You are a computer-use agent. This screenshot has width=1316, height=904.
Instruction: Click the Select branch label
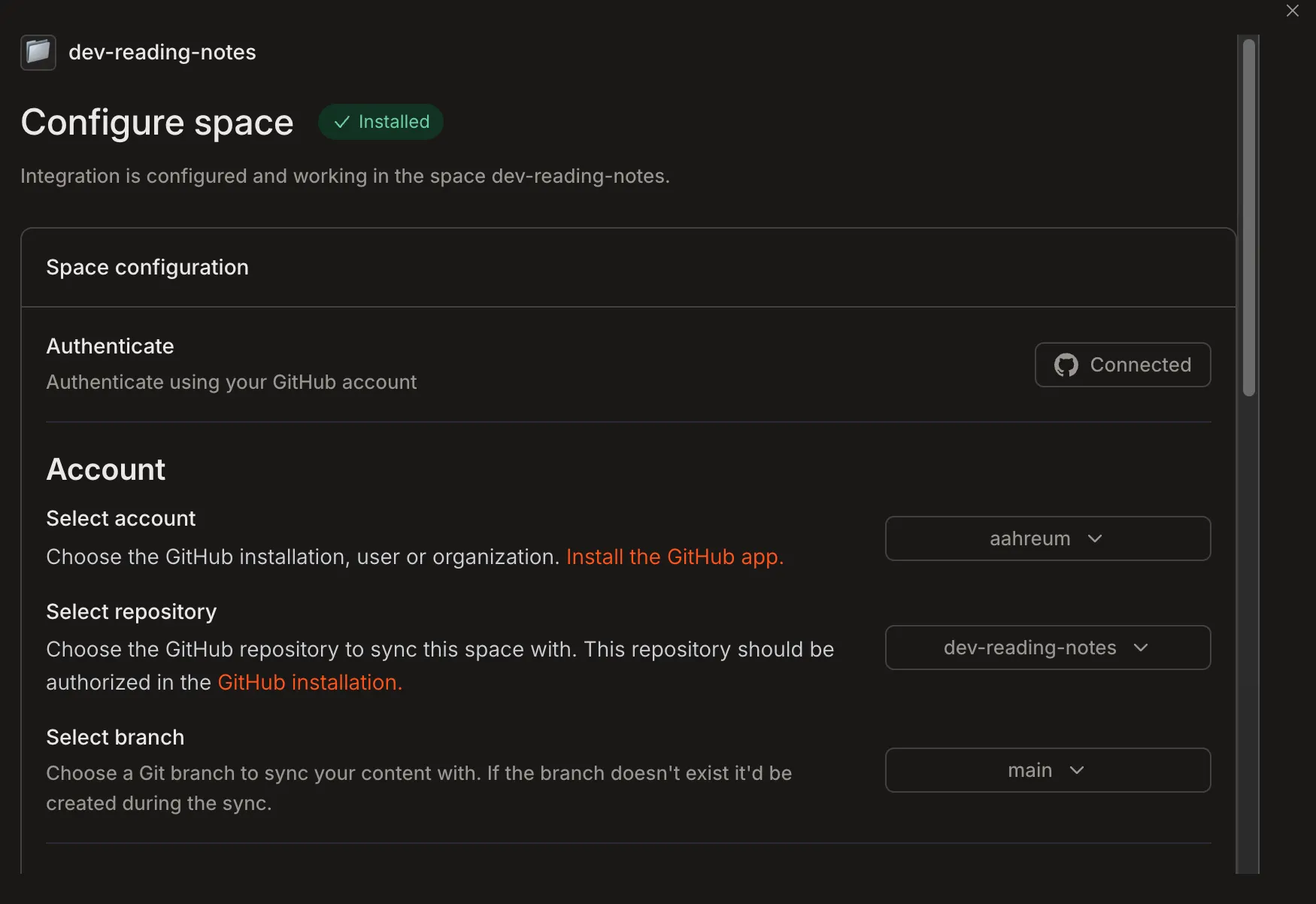point(115,737)
